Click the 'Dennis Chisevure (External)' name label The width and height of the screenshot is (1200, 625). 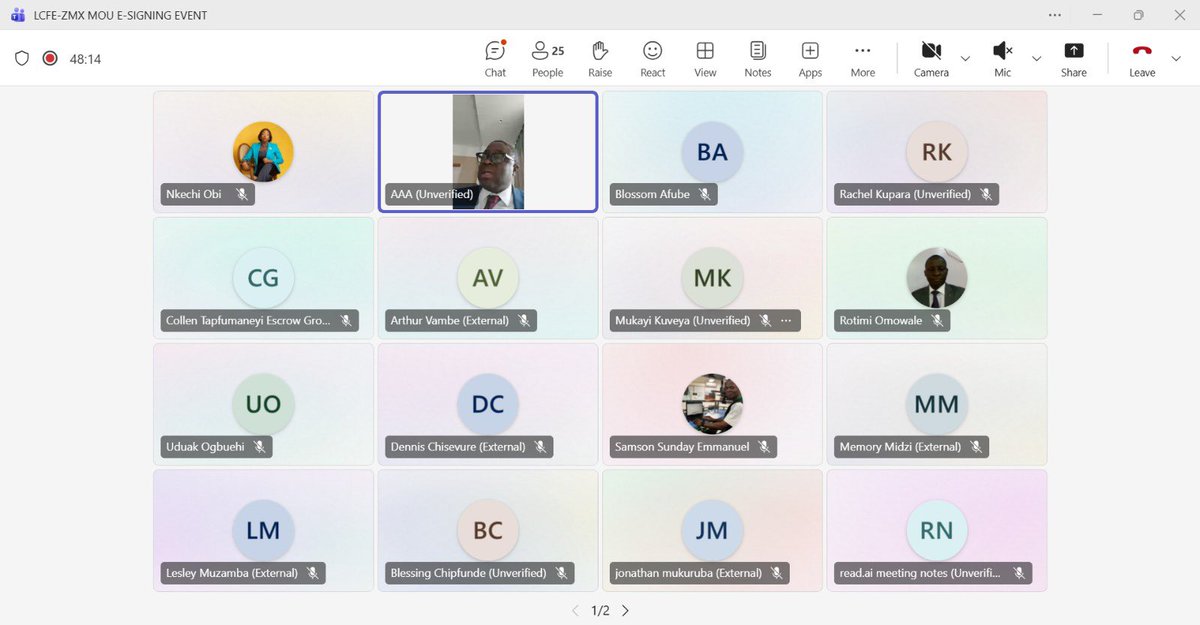(x=457, y=447)
